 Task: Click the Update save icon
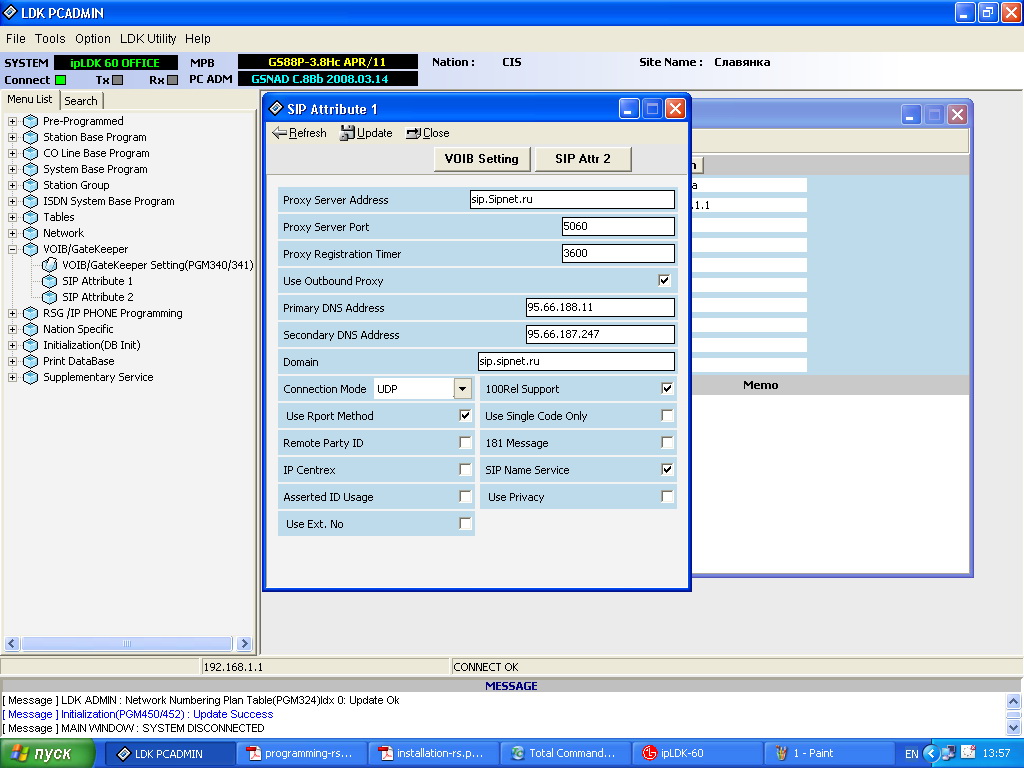pos(347,133)
